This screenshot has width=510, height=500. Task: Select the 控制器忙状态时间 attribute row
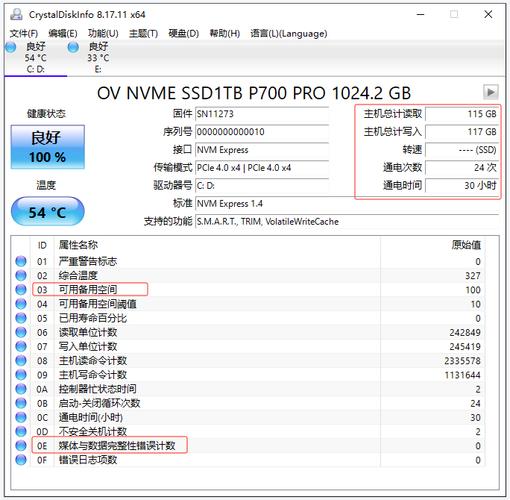tap(249, 389)
